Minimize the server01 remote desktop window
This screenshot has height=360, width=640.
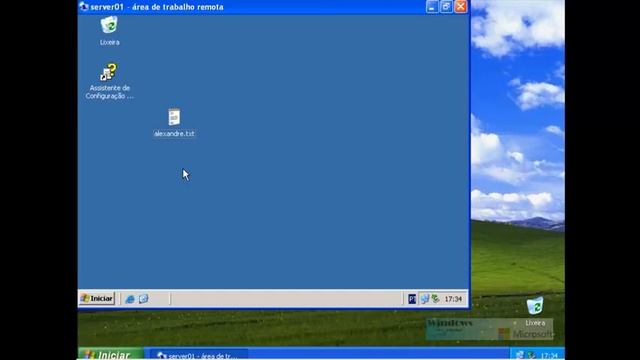pyautogui.click(x=432, y=7)
